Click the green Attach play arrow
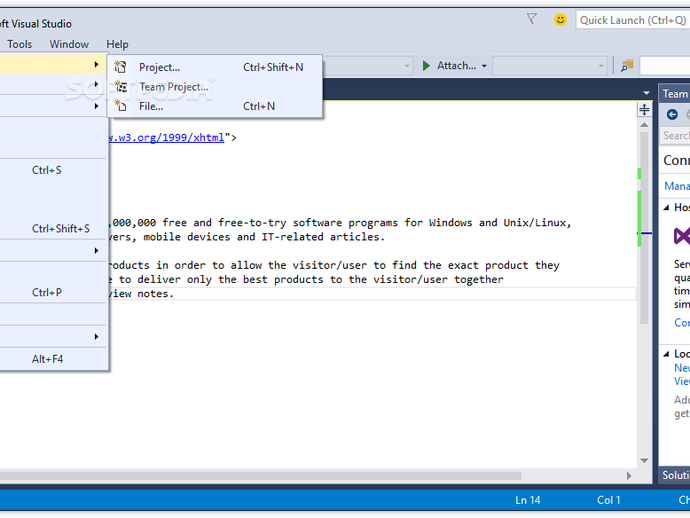Screen dimensions: 690x518 426,66
